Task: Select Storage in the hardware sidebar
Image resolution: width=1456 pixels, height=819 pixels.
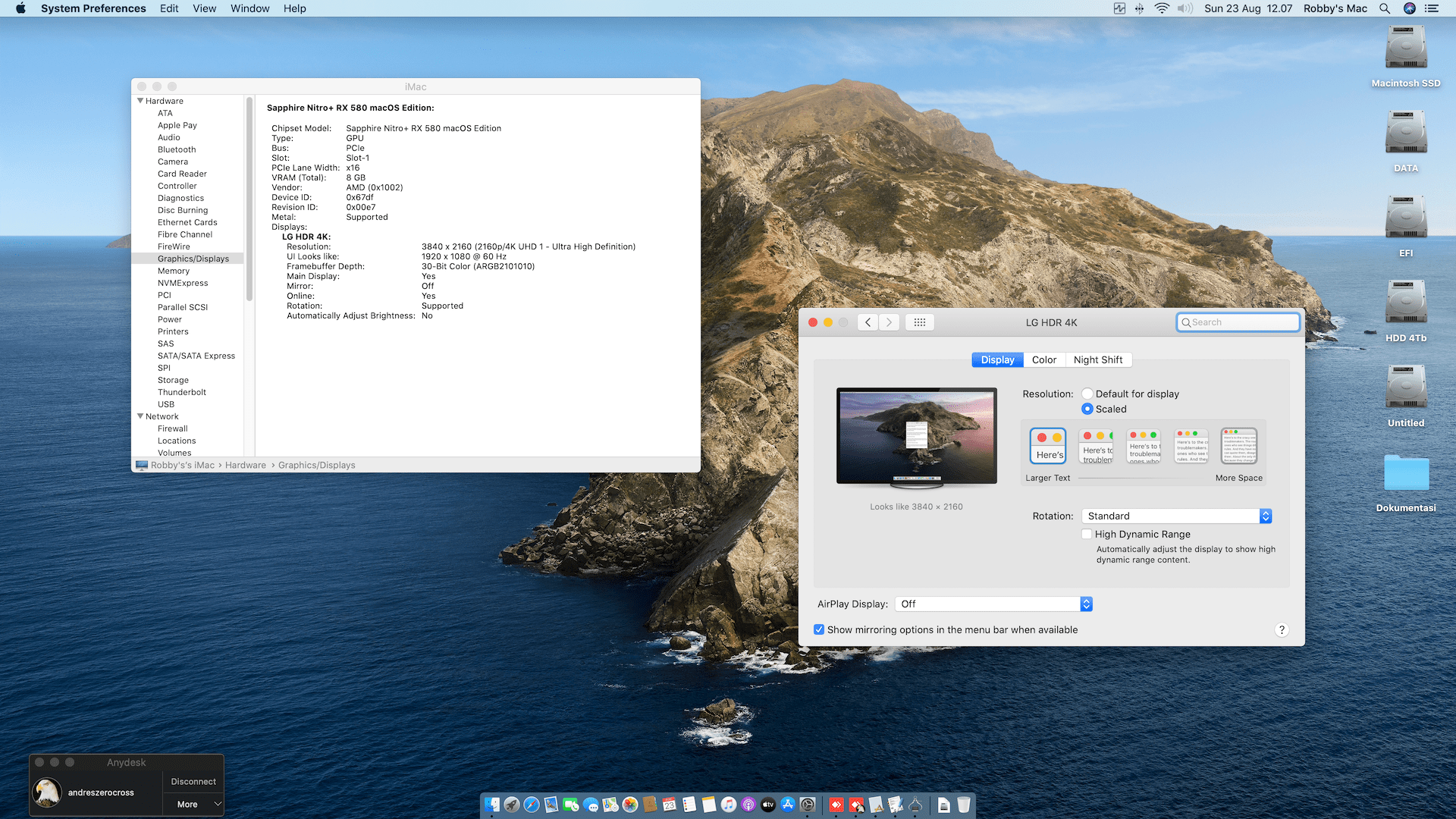Action: 173,380
